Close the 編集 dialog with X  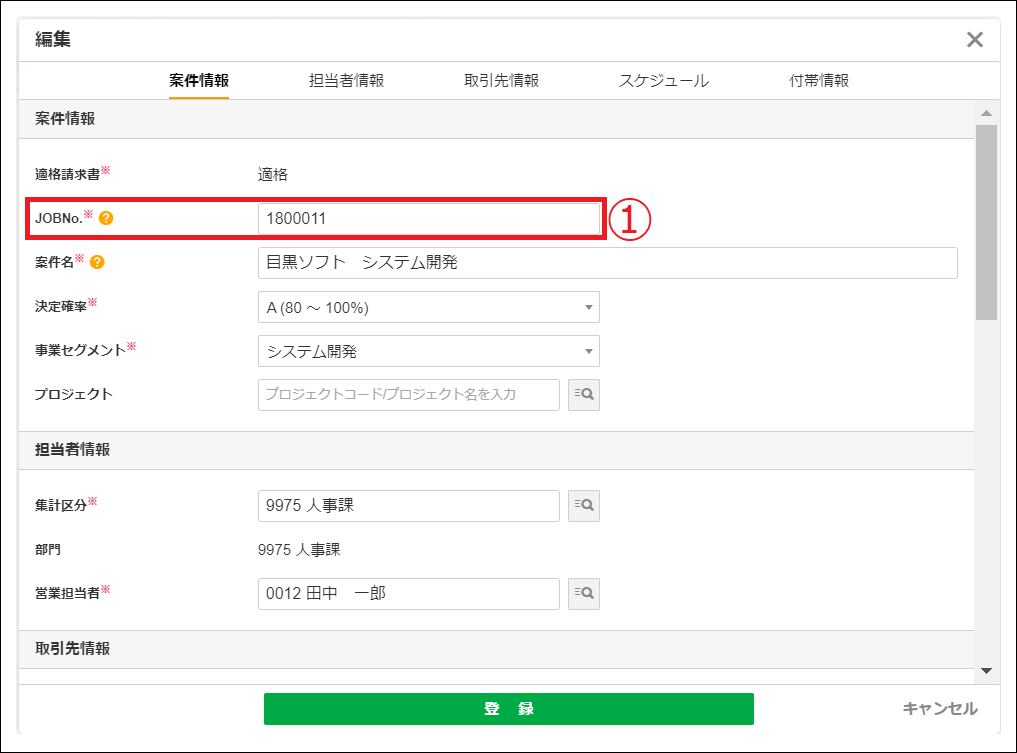(x=974, y=40)
